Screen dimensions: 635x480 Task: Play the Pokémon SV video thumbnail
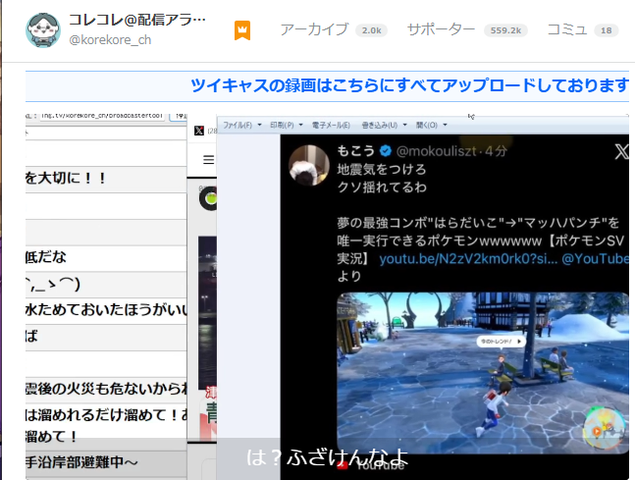coord(483,373)
